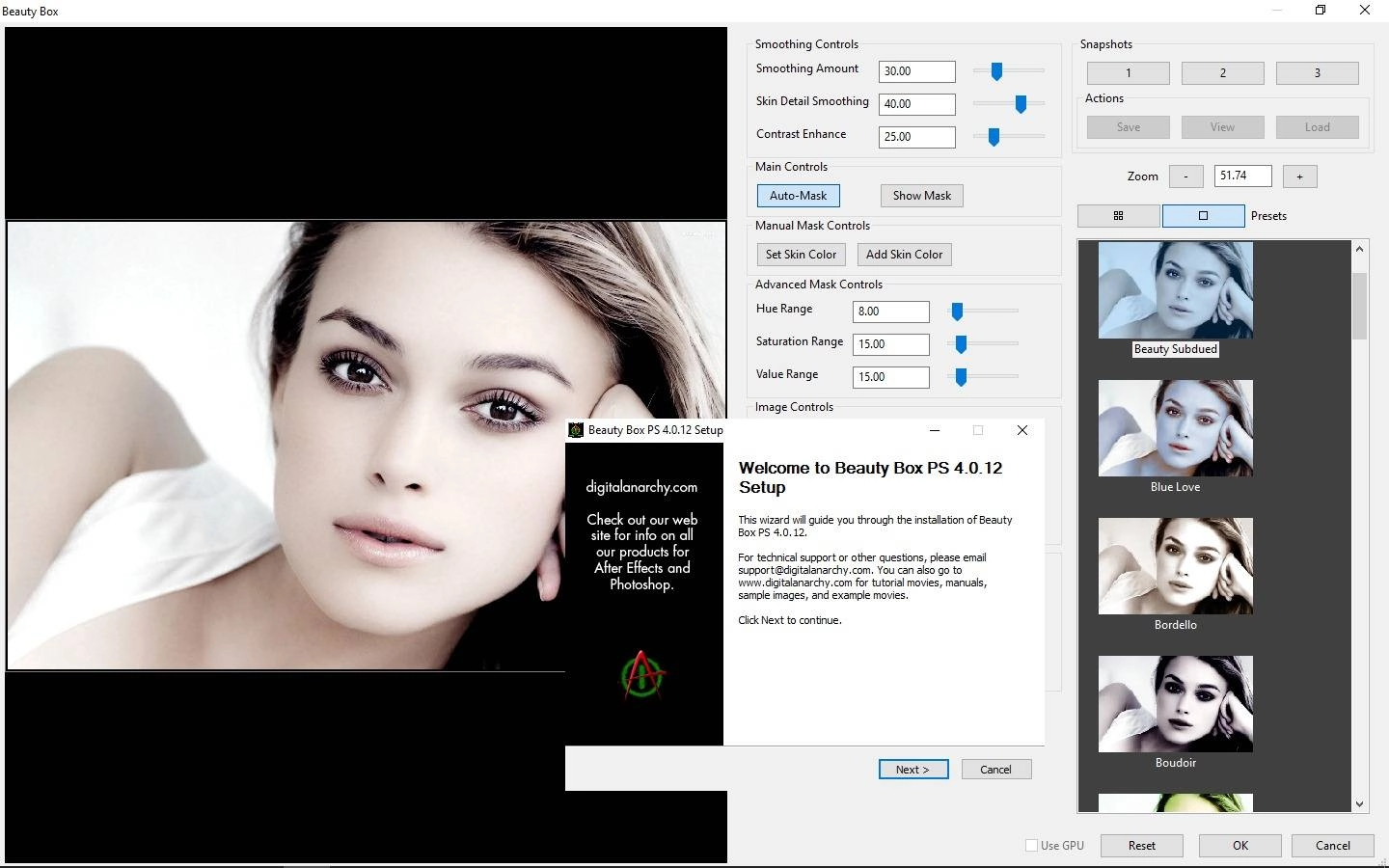Switch presets to single view icon

[1203, 216]
